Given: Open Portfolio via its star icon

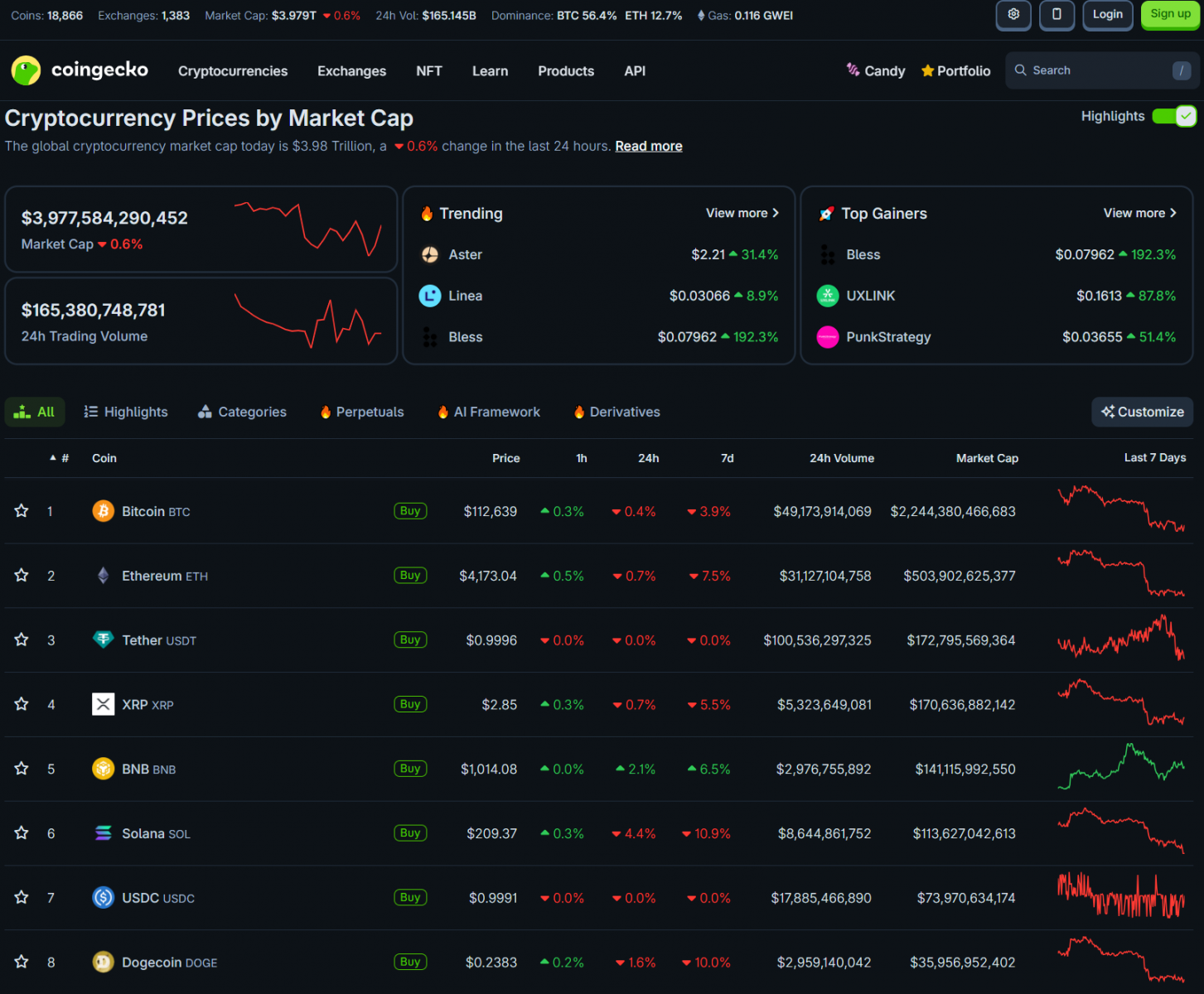Looking at the screenshot, I should (927, 70).
